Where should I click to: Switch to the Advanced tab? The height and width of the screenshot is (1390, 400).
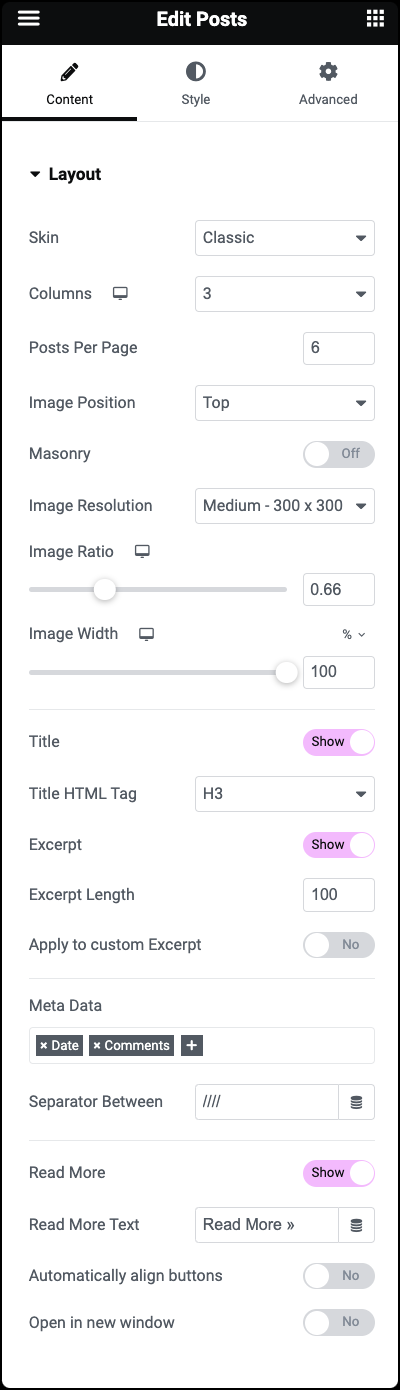[328, 84]
